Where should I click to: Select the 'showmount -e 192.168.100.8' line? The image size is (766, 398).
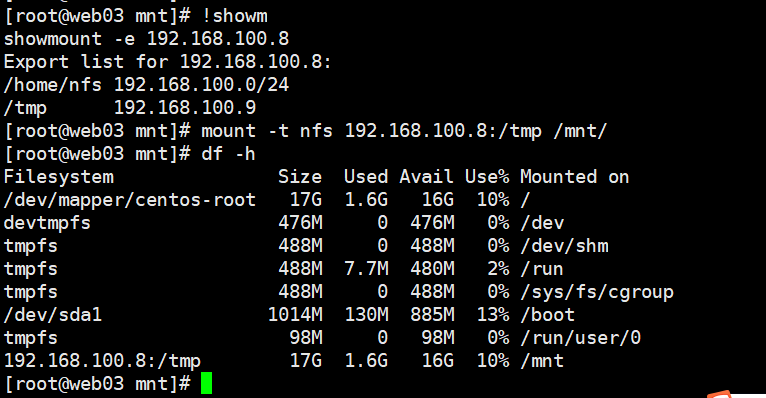coord(146,39)
